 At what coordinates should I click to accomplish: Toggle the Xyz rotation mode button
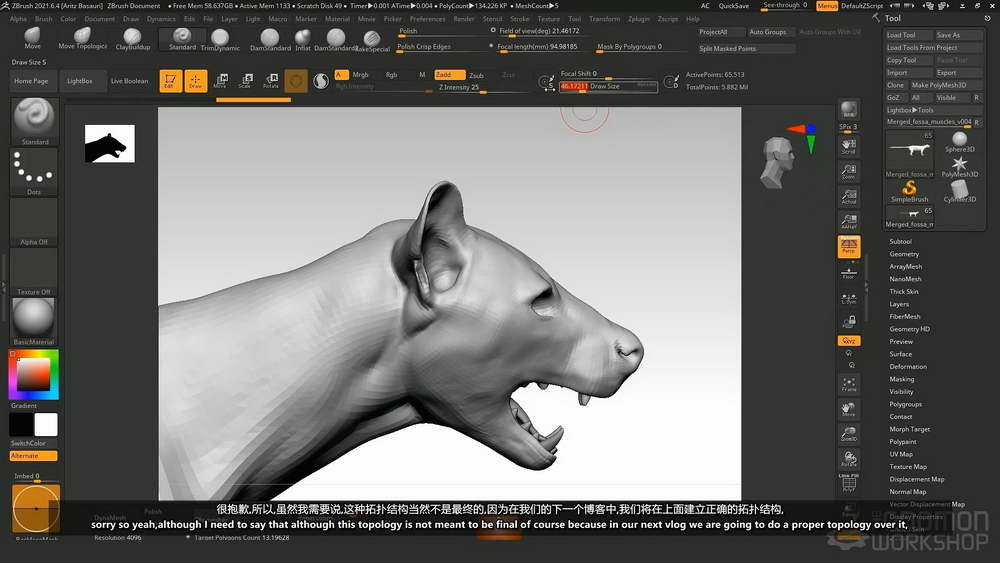click(x=848, y=340)
